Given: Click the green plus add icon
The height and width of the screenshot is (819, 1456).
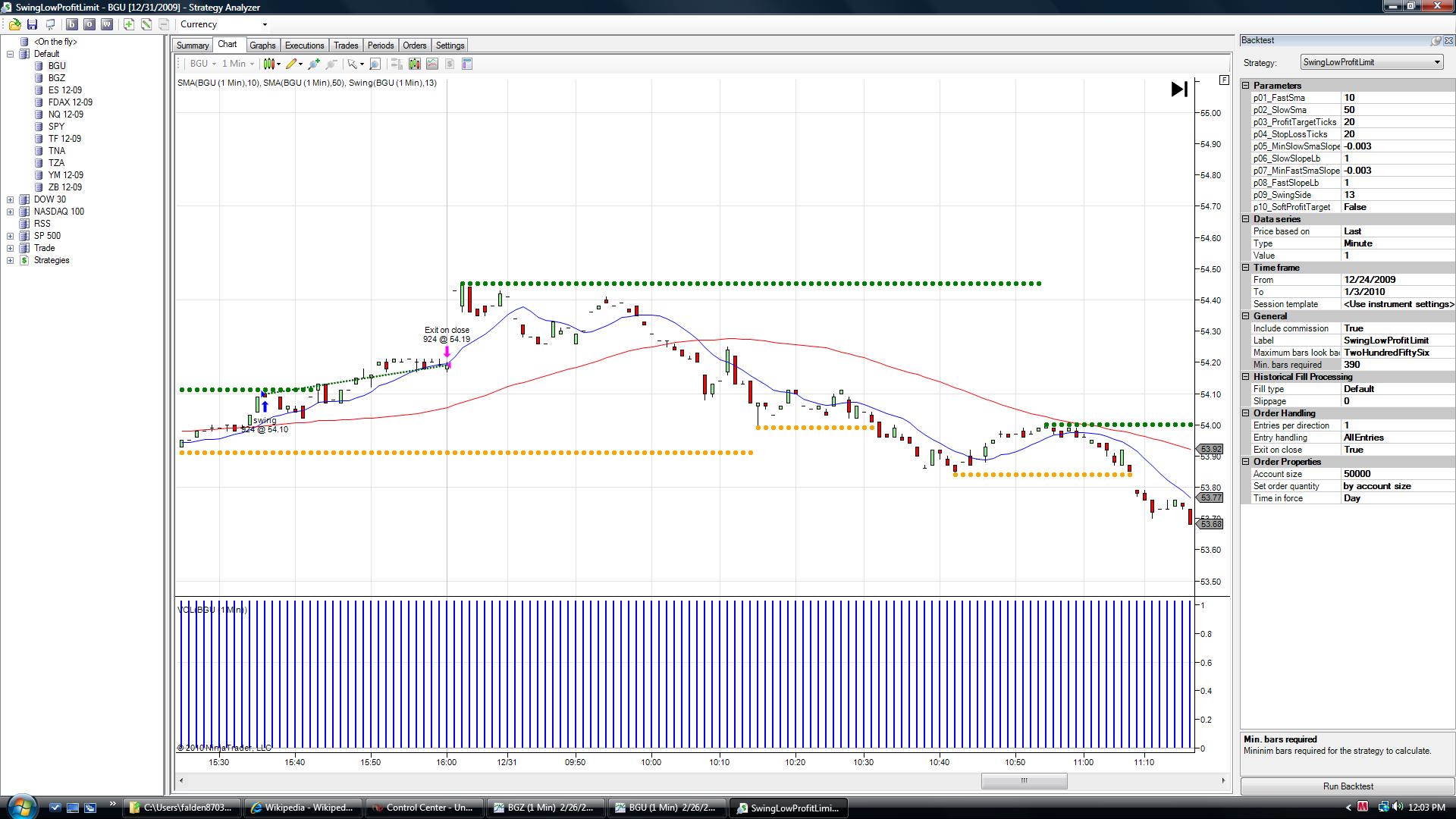Looking at the screenshot, I should pos(129,24).
